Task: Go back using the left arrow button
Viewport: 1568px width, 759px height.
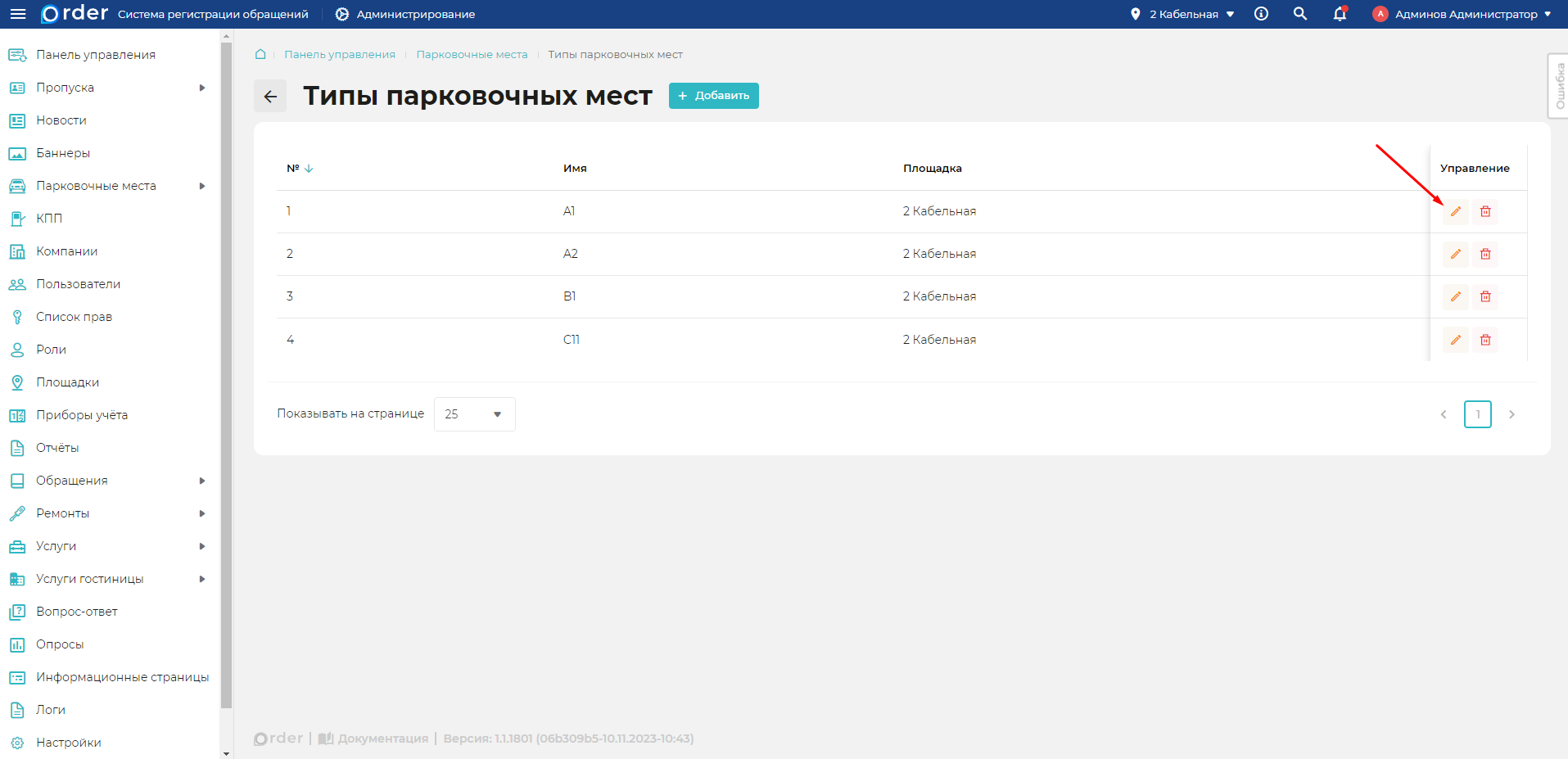Action: point(270,96)
